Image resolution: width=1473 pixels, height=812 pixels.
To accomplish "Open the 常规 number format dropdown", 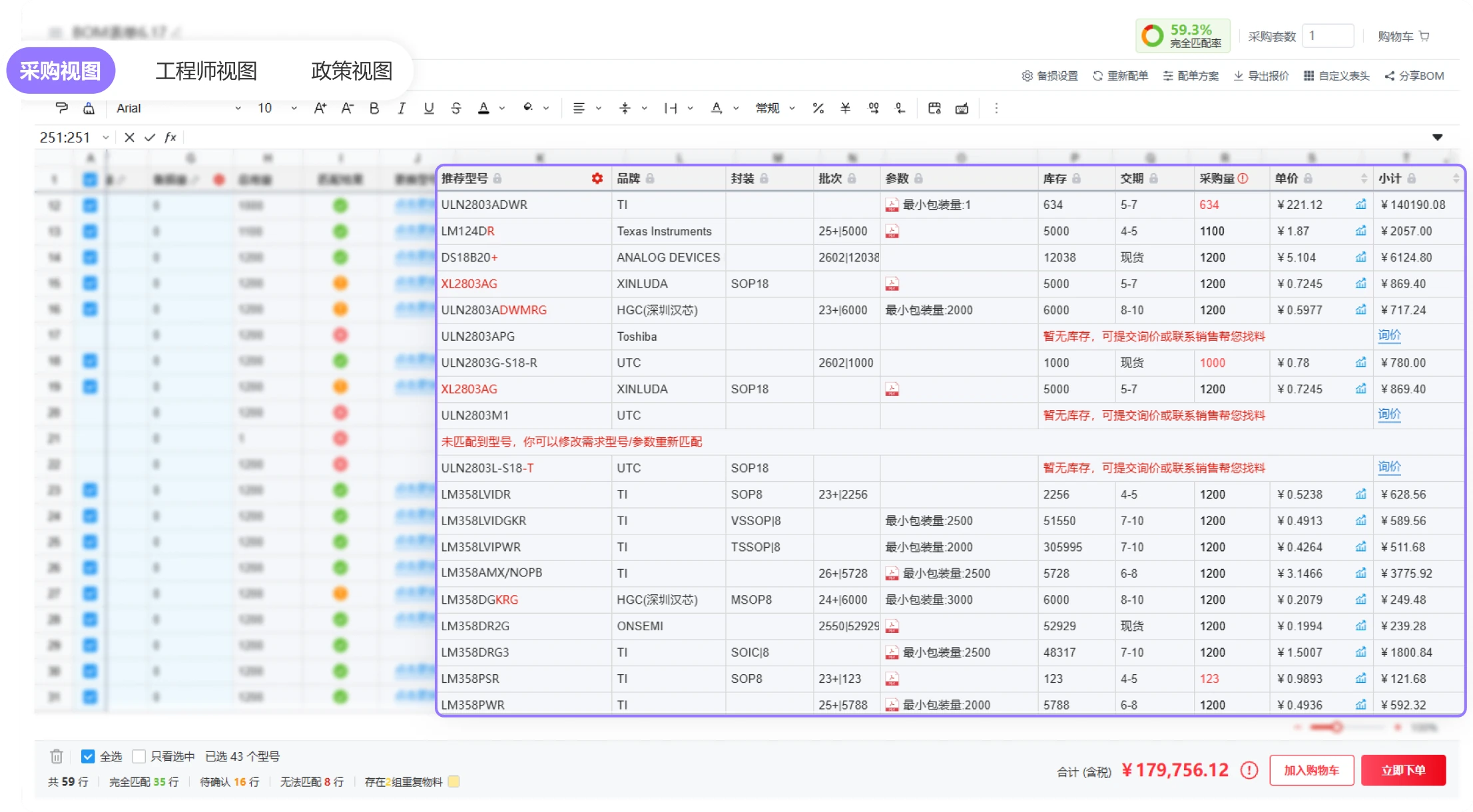I will [x=776, y=108].
